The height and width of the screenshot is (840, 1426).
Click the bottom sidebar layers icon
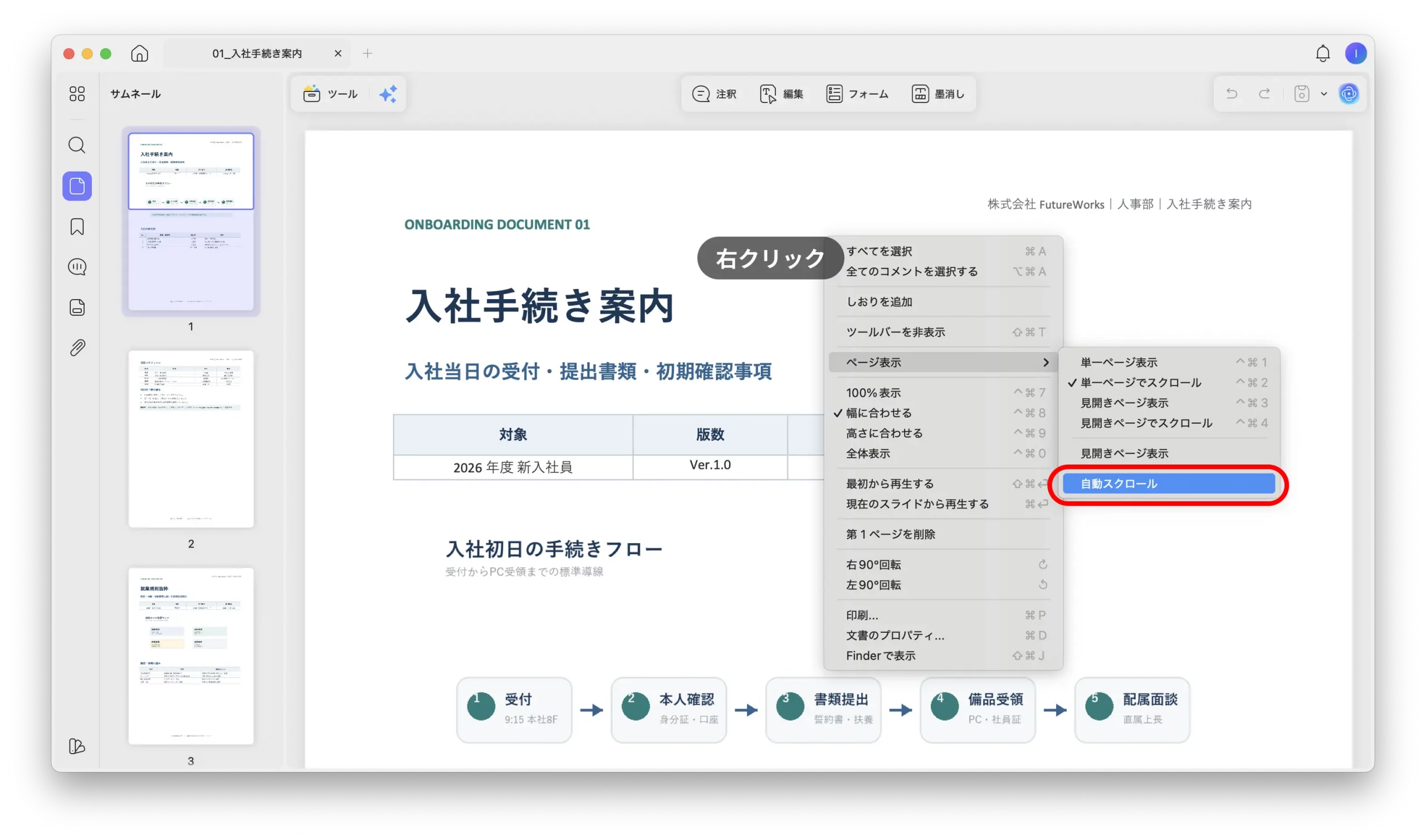coord(77,746)
